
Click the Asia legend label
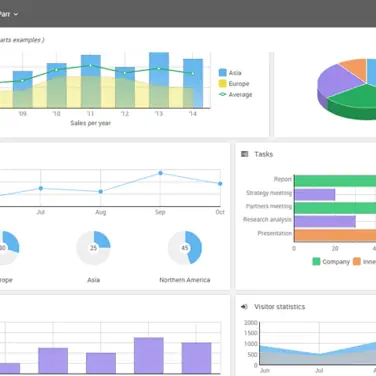(235, 73)
